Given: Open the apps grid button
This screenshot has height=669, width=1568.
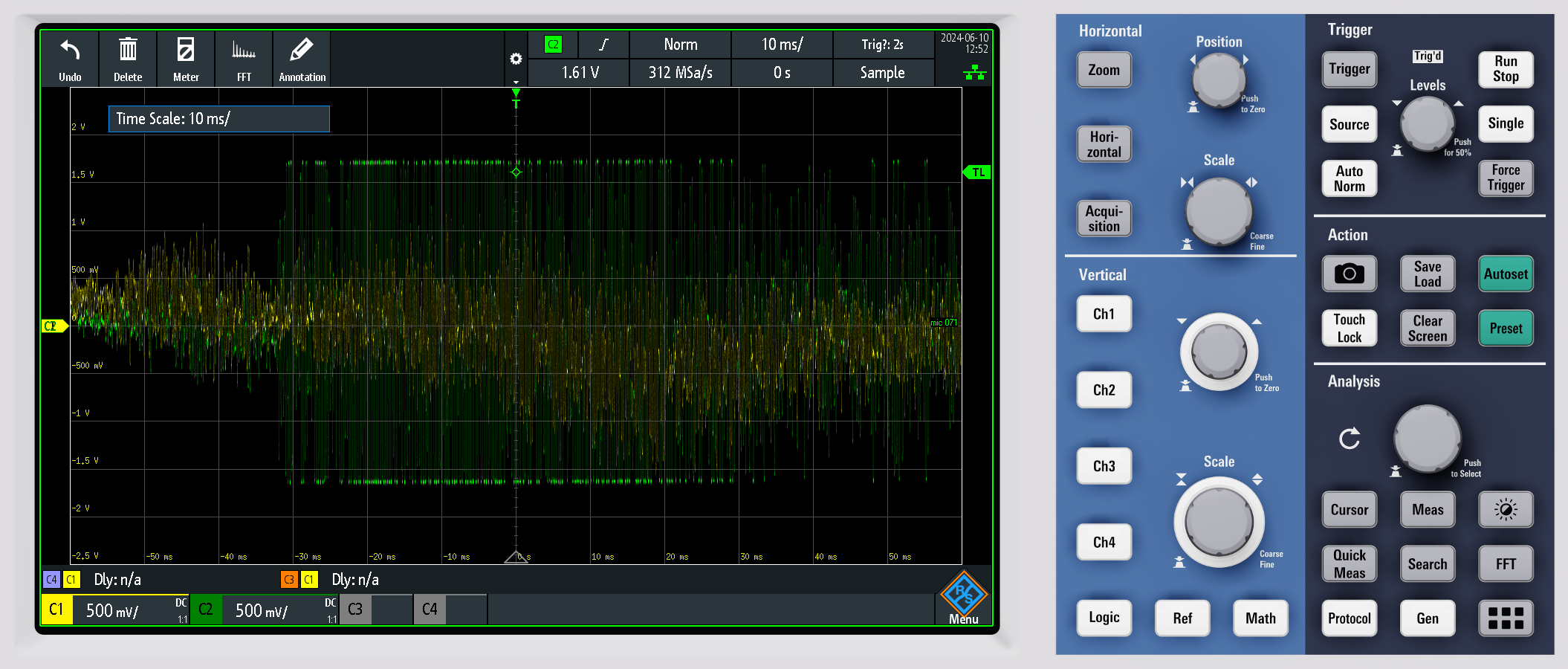Looking at the screenshot, I should (x=1505, y=618).
